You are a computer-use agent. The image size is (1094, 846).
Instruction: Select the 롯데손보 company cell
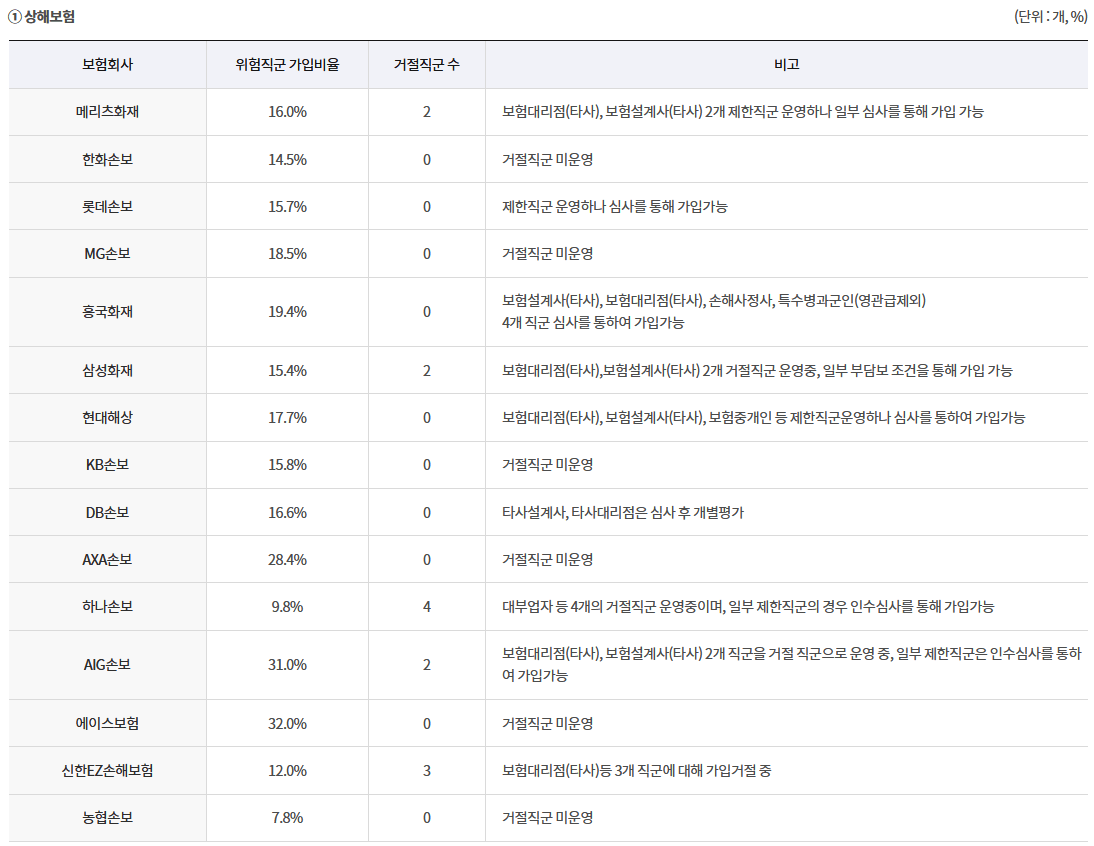(x=107, y=206)
